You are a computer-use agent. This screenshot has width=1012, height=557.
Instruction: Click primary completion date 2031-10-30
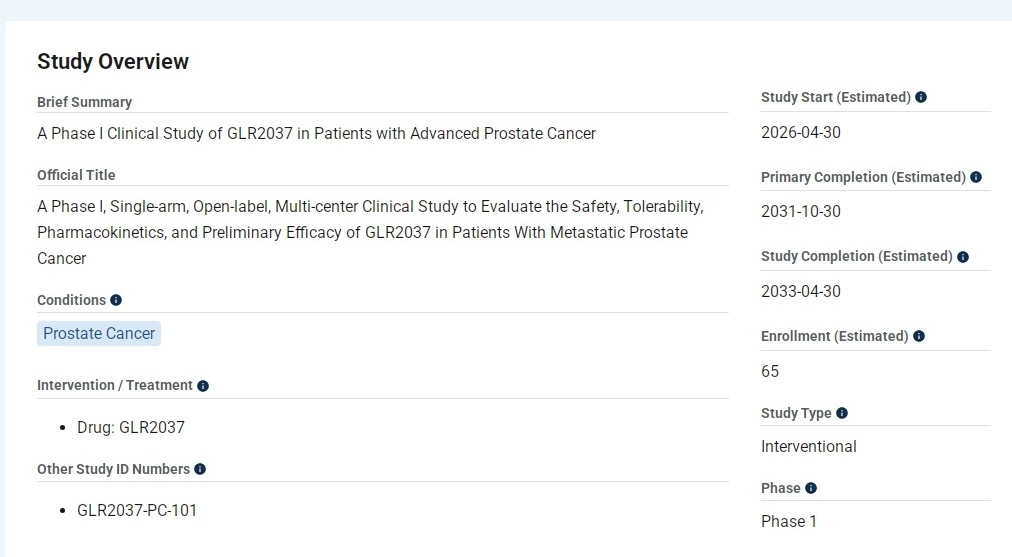[x=800, y=212]
